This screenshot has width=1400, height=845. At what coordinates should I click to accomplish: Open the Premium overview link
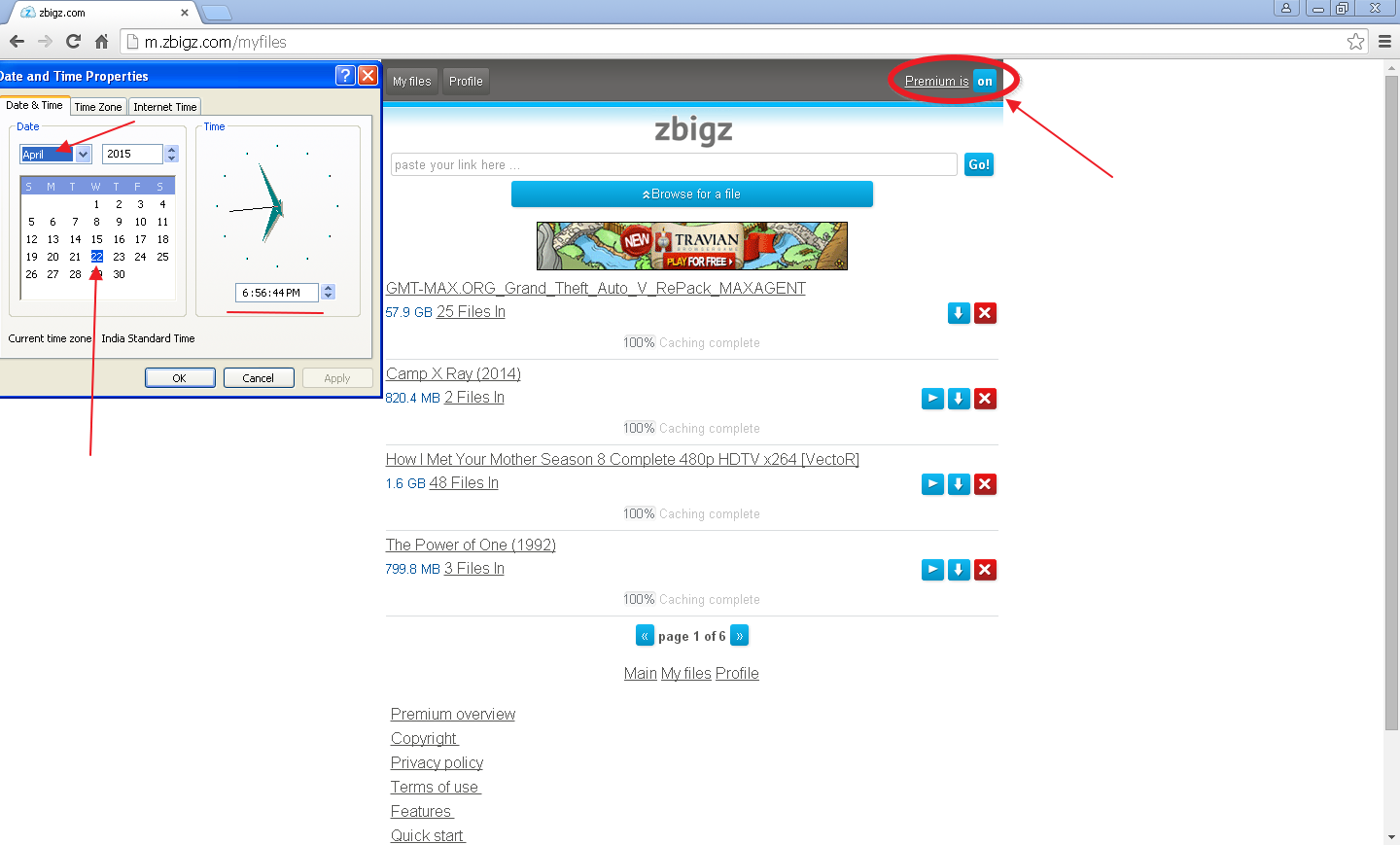coord(453,715)
